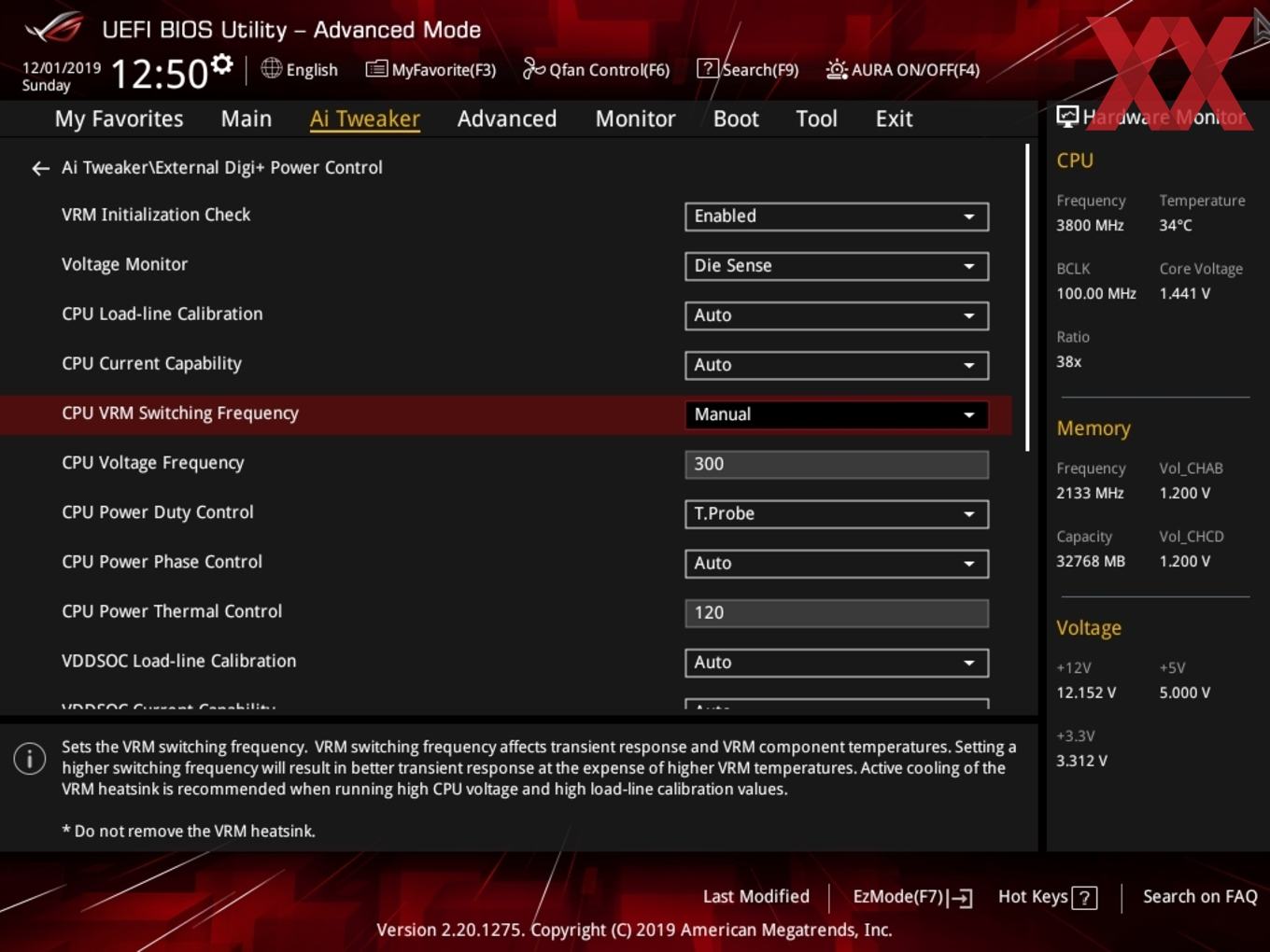Select CPU Voltage Frequency label

(153, 463)
